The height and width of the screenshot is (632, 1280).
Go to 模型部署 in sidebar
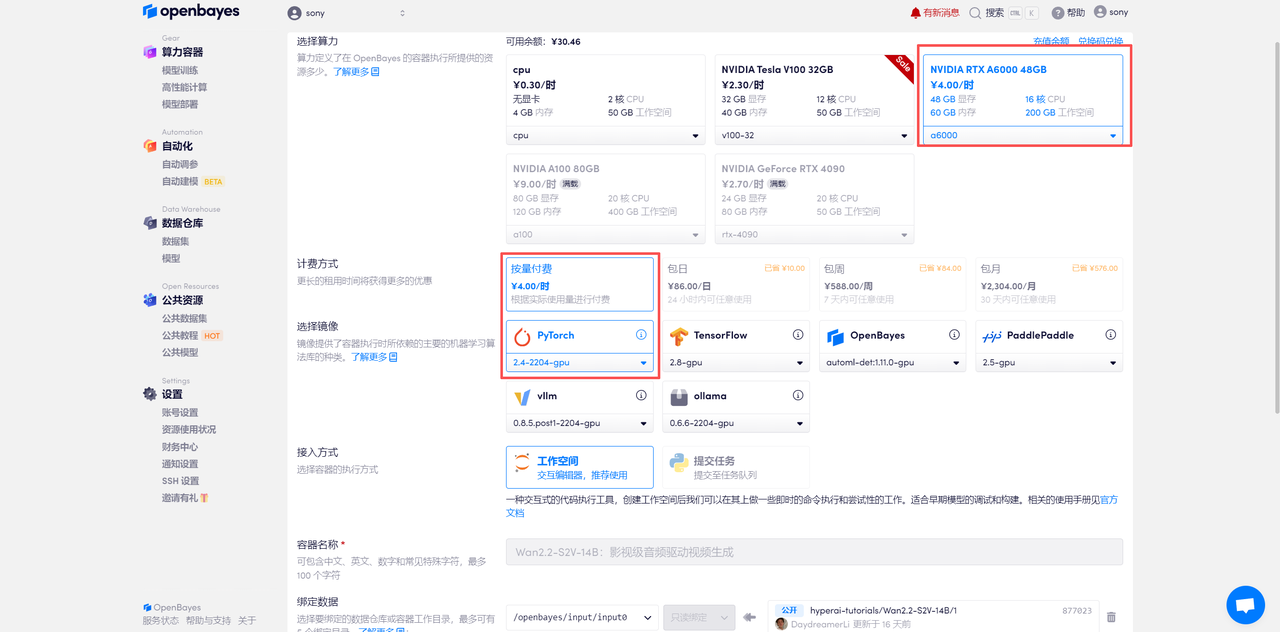click(x=180, y=104)
